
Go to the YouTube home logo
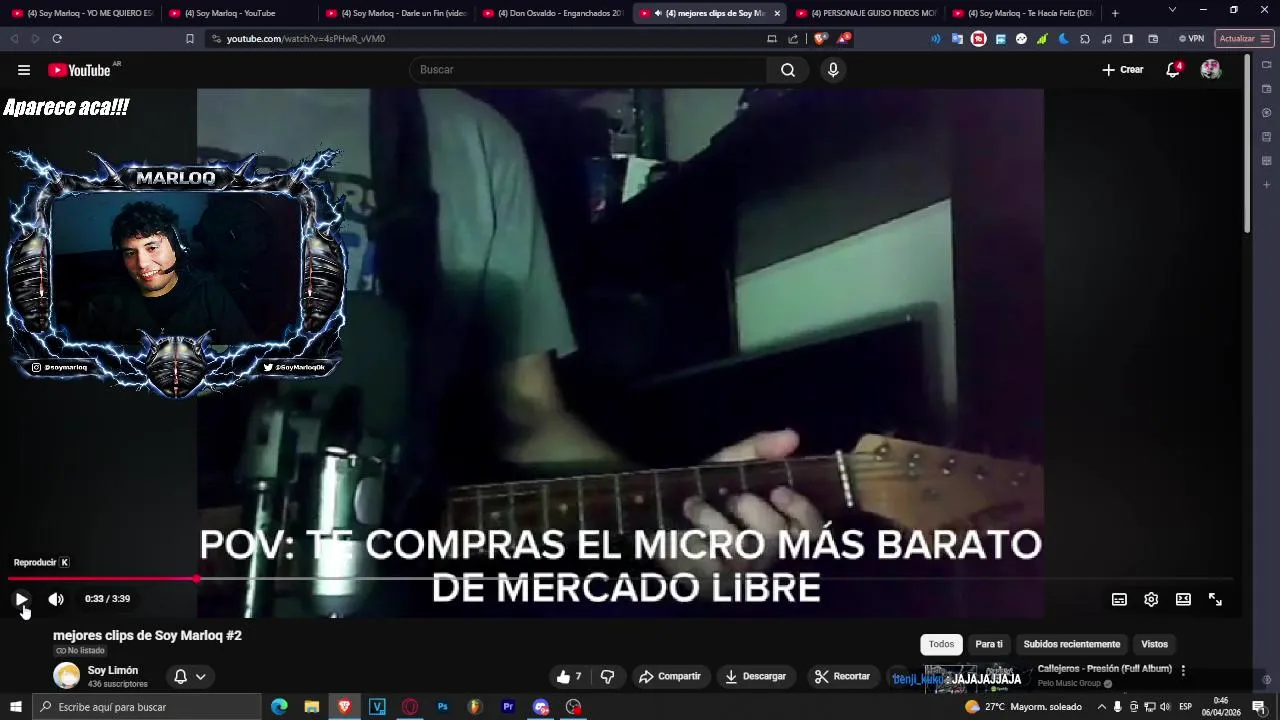pyautogui.click(x=80, y=70)
